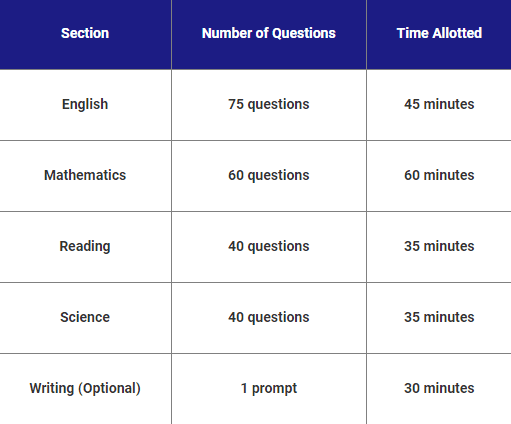
Task: Select the Reading section cell
Action: [85, 246]
